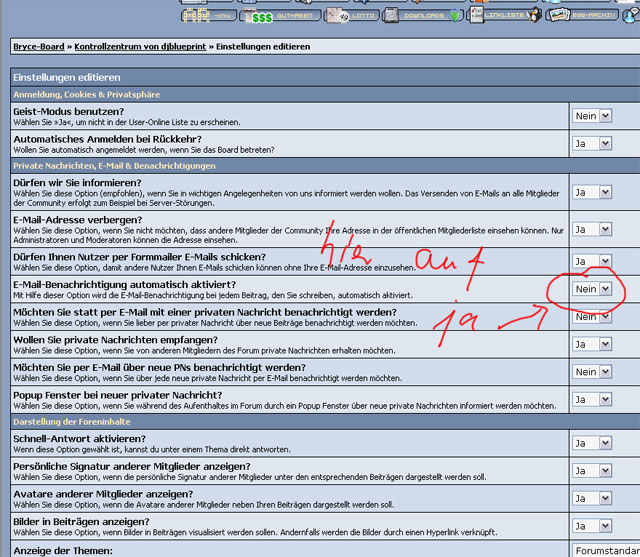Click the 'Popup Fenster bei neuer privater Nachricht?' label

pos(118,395)
